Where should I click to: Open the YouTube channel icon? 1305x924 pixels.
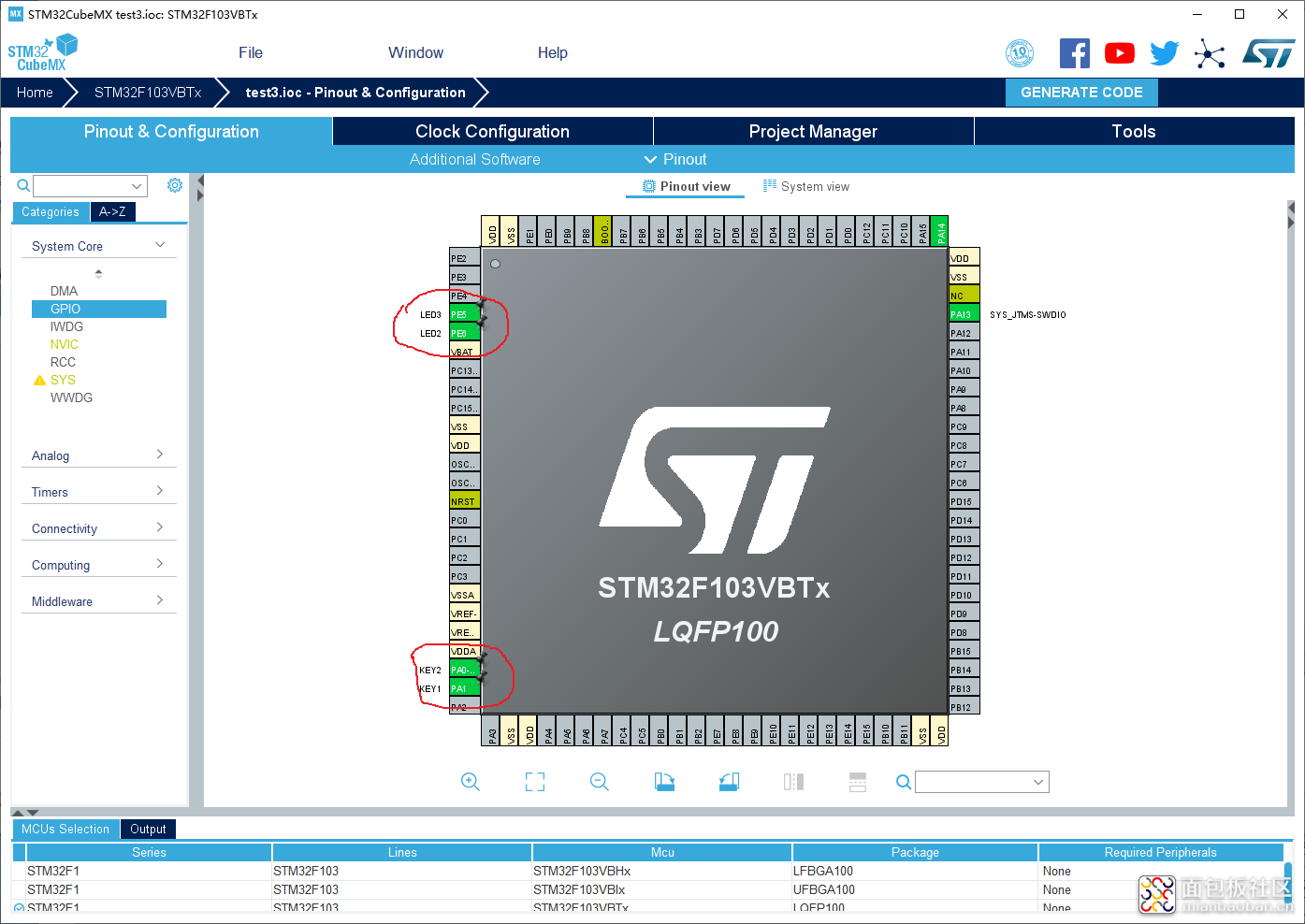[1119, 53]
